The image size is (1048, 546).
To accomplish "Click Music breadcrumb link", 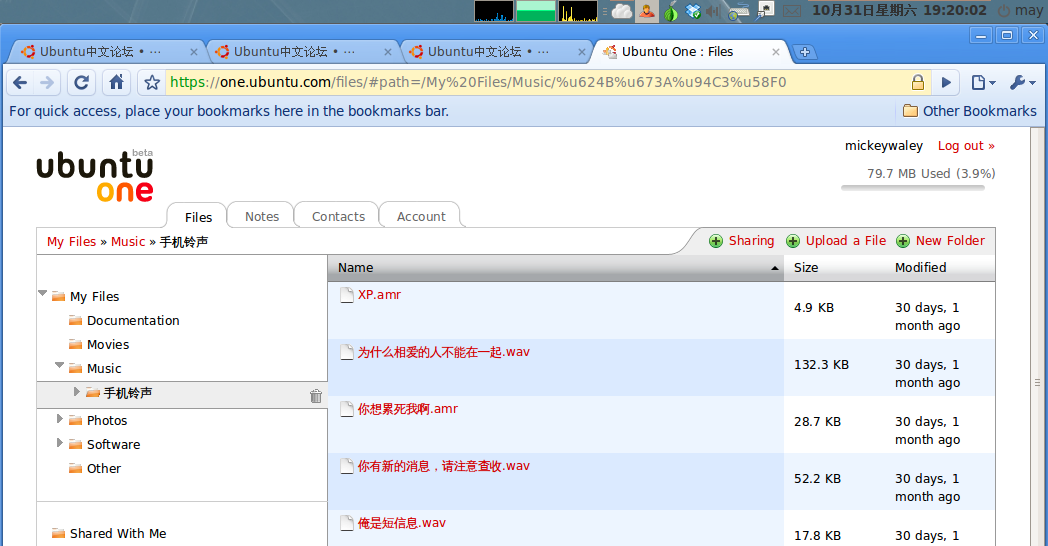I will (128, 242).
